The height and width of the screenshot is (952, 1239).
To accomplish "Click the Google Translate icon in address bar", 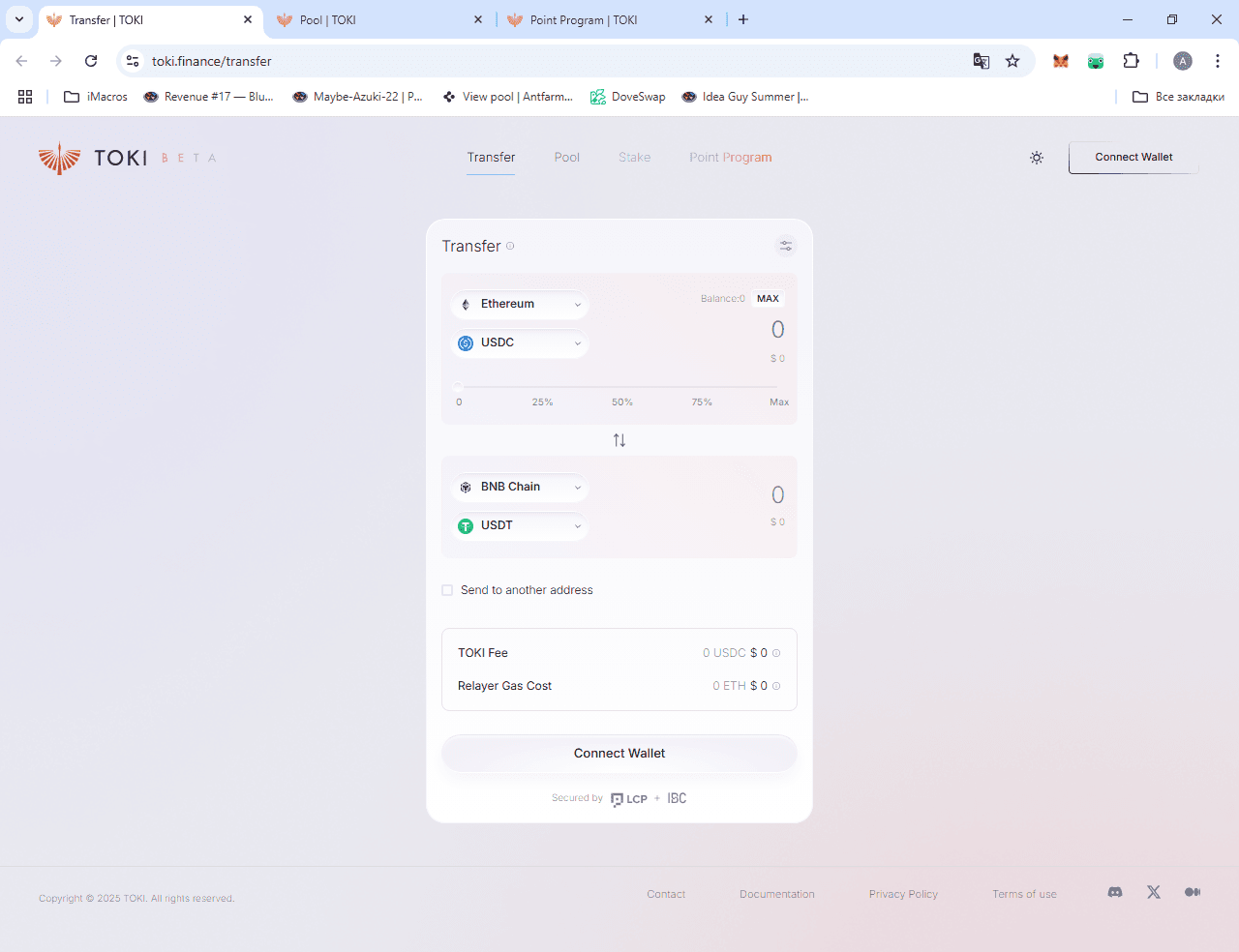I will click(982, 61).
